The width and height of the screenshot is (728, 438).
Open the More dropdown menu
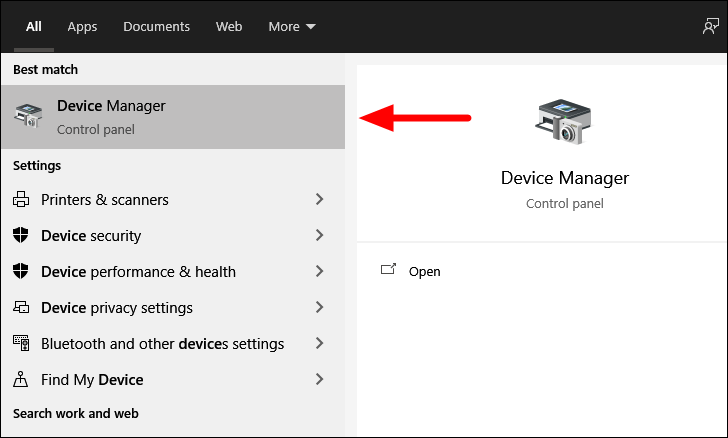pos(292,26)
